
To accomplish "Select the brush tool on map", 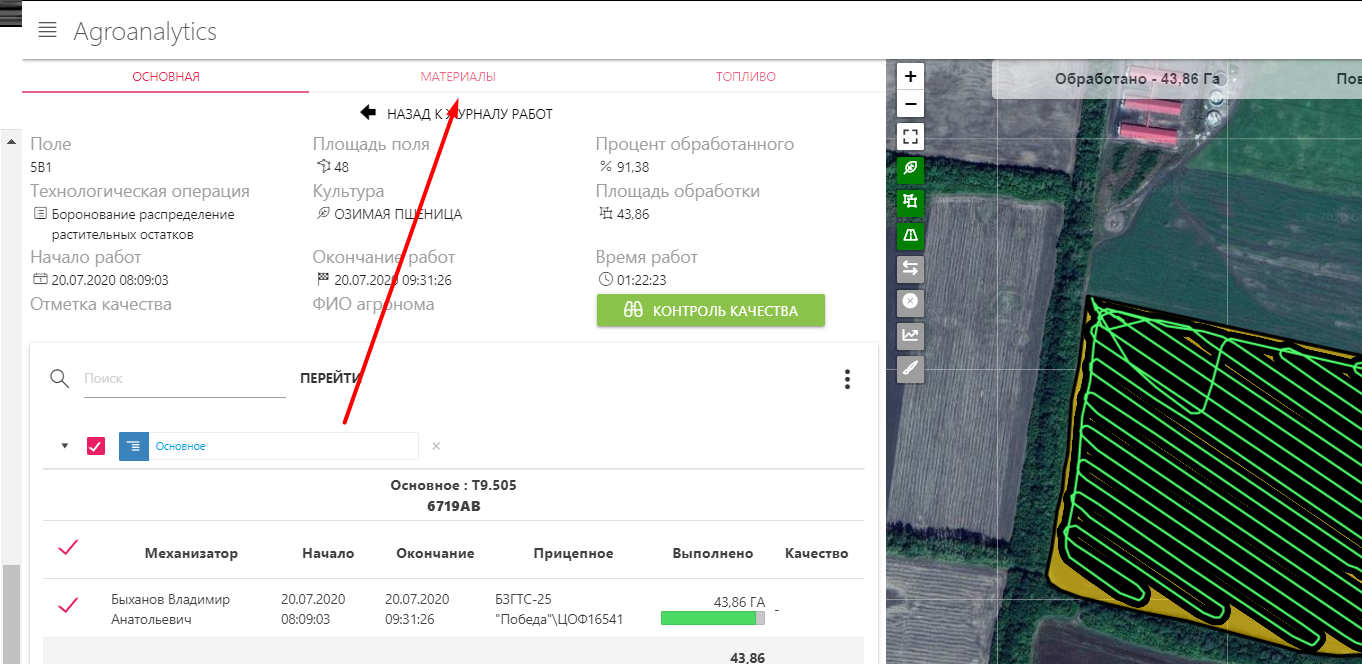I will pos(910,369).
